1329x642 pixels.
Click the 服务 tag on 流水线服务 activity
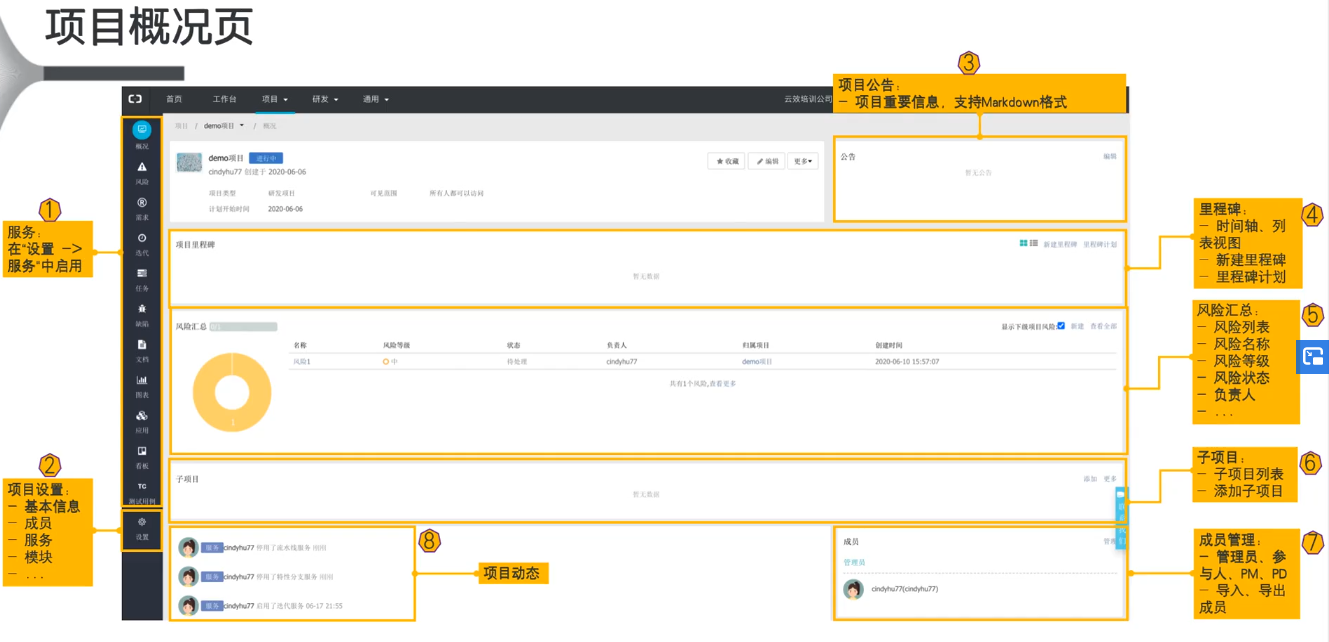click(211, 548)
